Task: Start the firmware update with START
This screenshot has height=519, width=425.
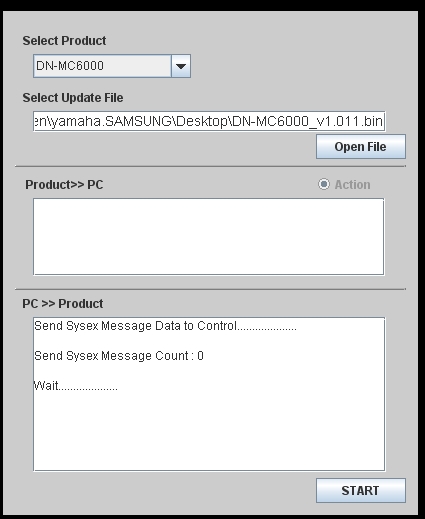Action: (x=361, y=491)
